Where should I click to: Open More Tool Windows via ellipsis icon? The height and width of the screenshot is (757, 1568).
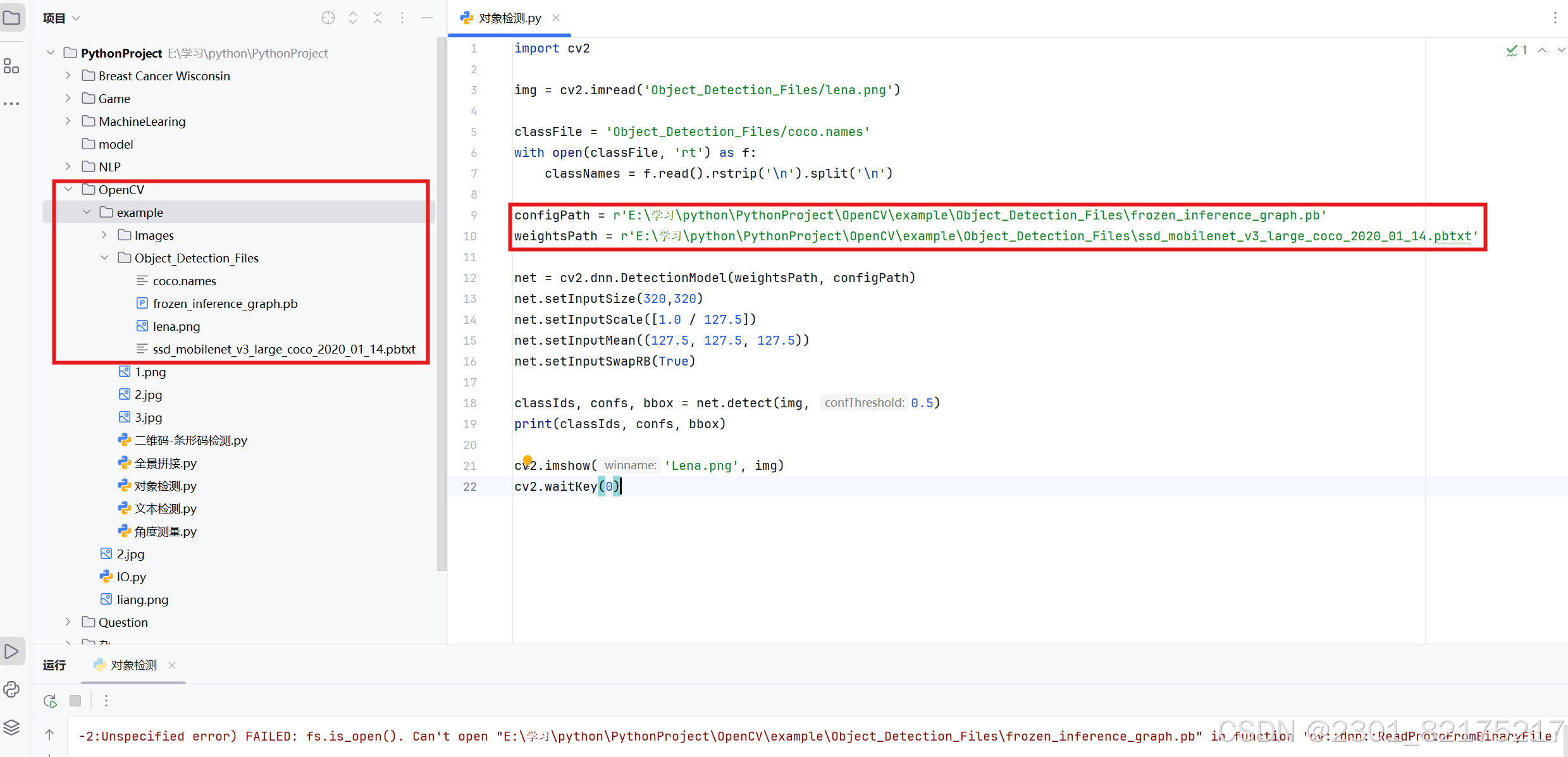(x=11, y=103)
